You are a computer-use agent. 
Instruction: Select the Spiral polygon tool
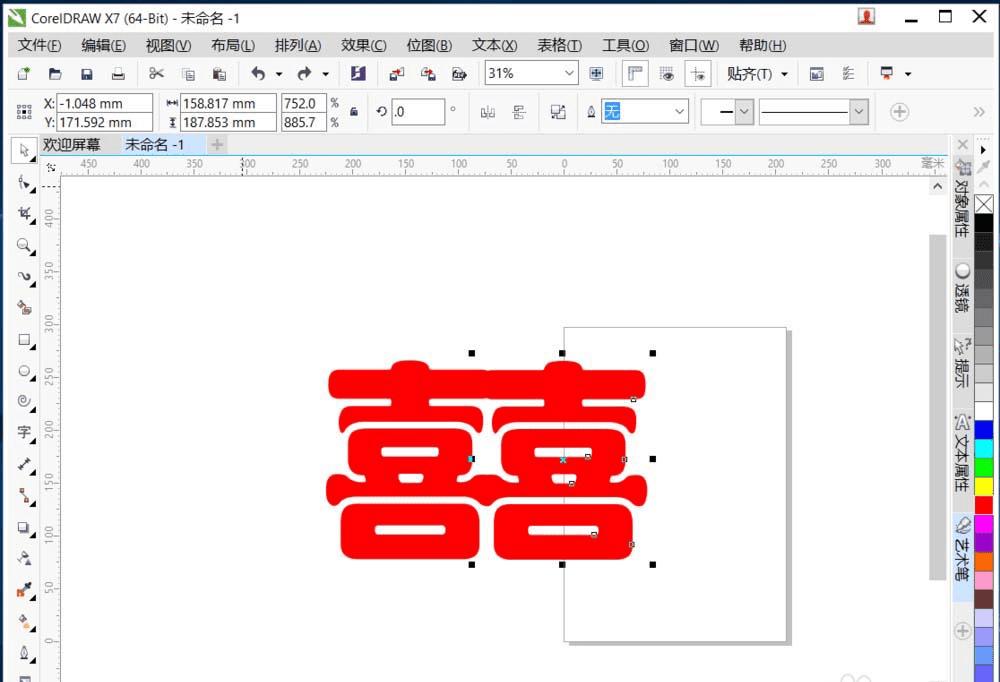click(x=24, y=401)
